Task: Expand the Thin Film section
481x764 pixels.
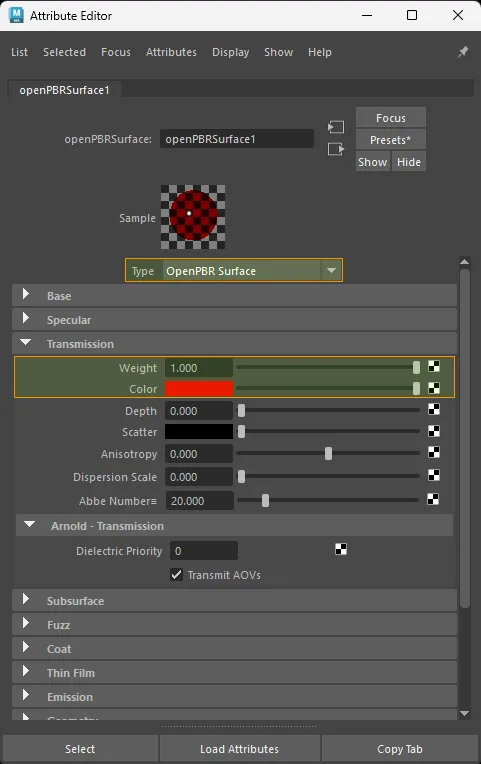Action: (x=234, y=672)
